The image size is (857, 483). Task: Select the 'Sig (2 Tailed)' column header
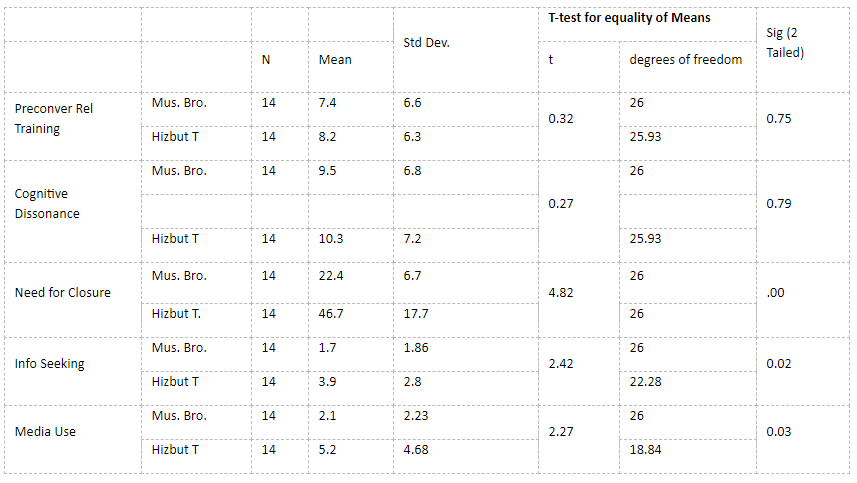(x=785, y=43)
